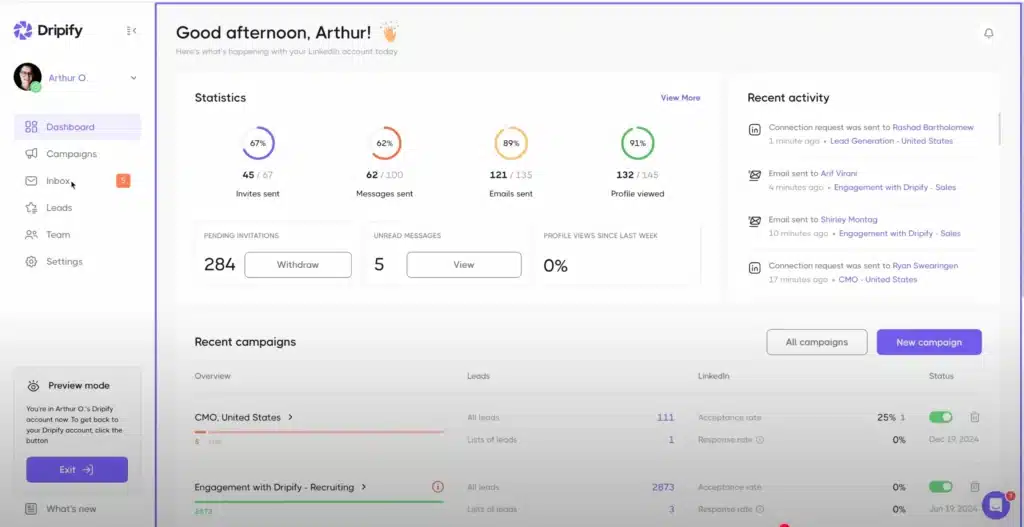Open all leads count 2873
The image size is (1024, 527).
[663, 487]
